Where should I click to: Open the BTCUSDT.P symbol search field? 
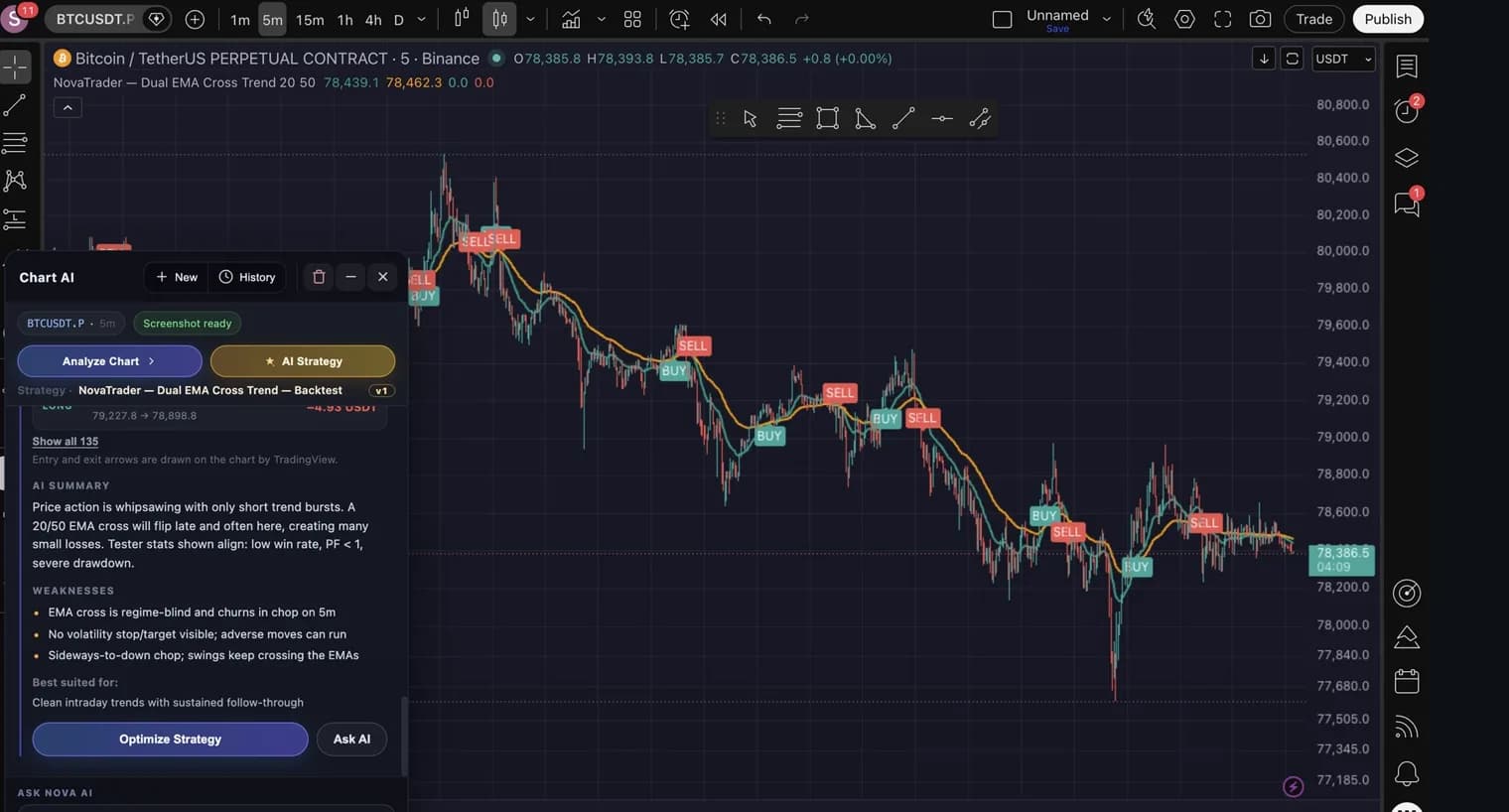click(95, 19)
